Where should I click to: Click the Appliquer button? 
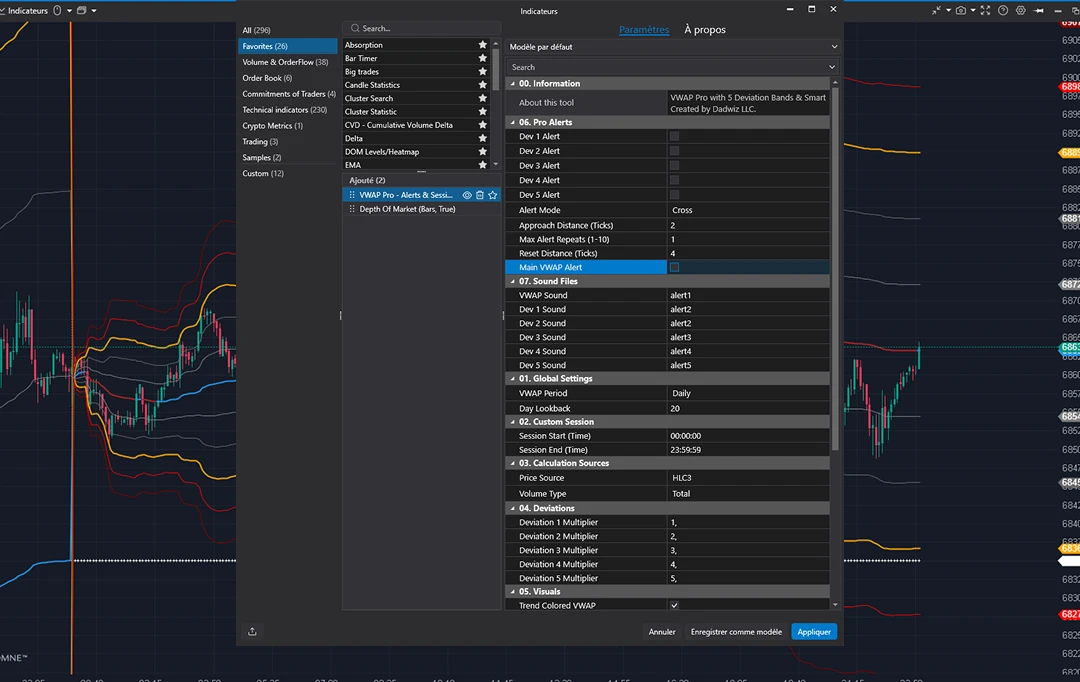tap(814, 632)
